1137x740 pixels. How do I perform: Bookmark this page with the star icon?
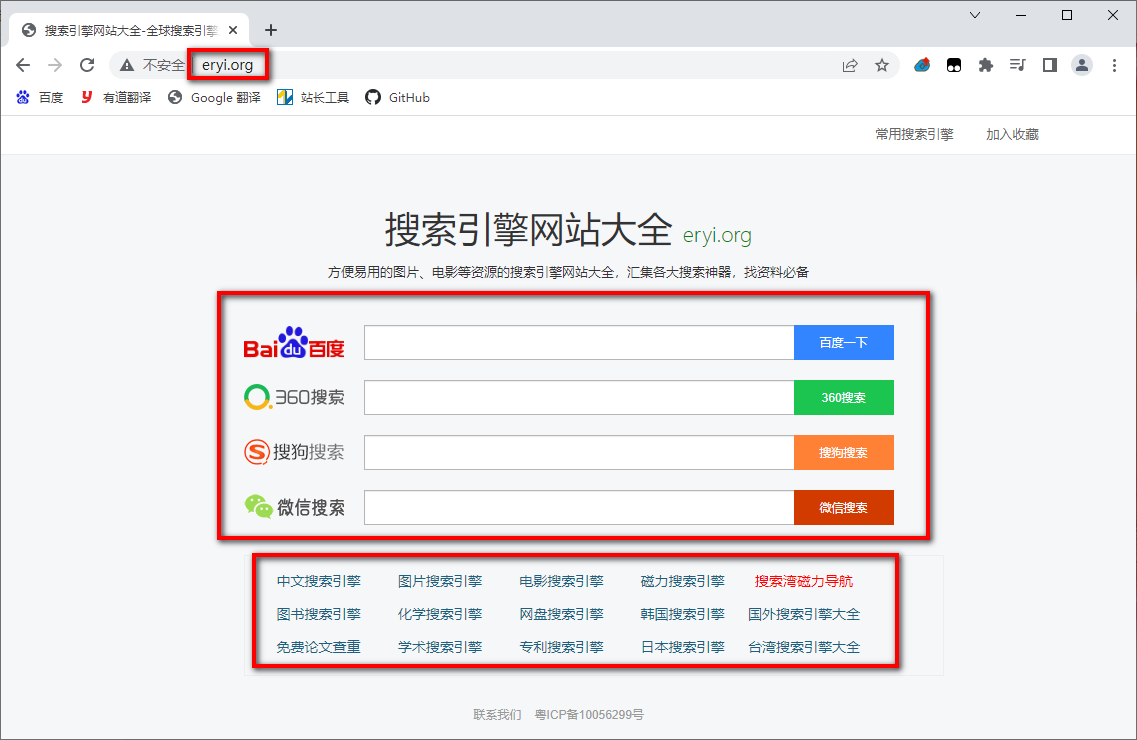click(x=882, y=65)
